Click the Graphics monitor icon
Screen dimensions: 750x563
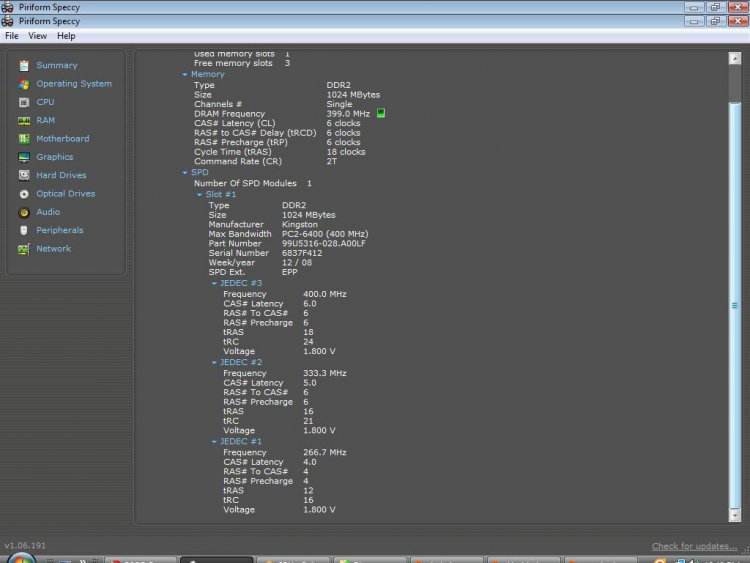[24, 157]
